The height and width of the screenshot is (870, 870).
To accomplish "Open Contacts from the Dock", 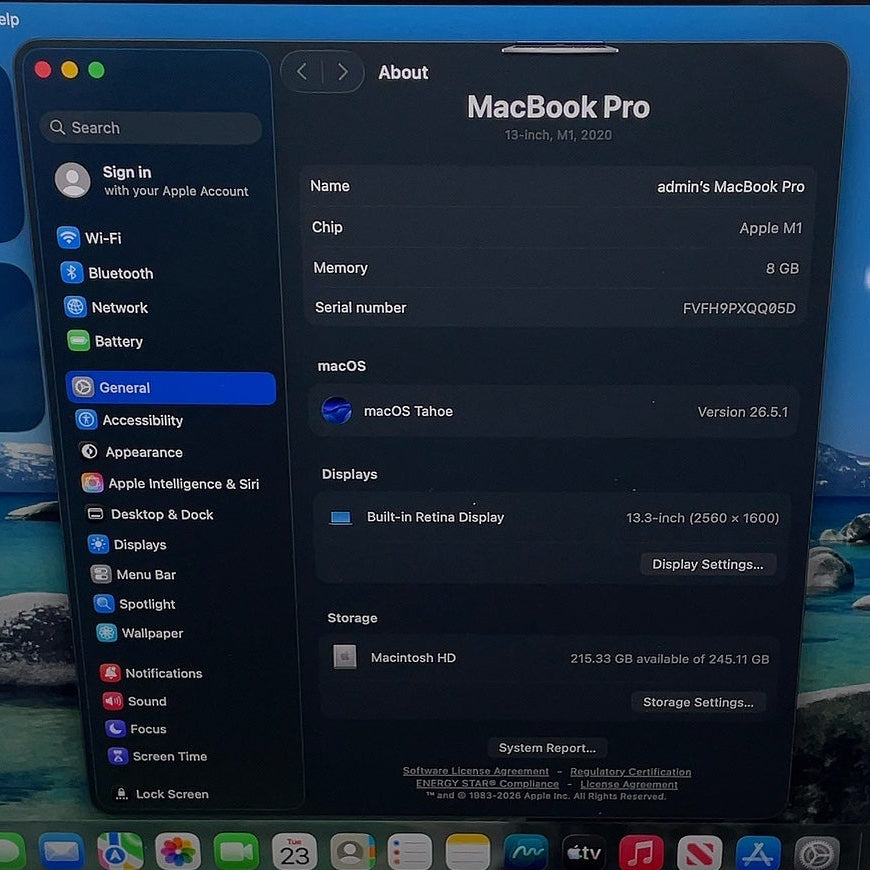I will pyautogui.click(x=353, y=851).
